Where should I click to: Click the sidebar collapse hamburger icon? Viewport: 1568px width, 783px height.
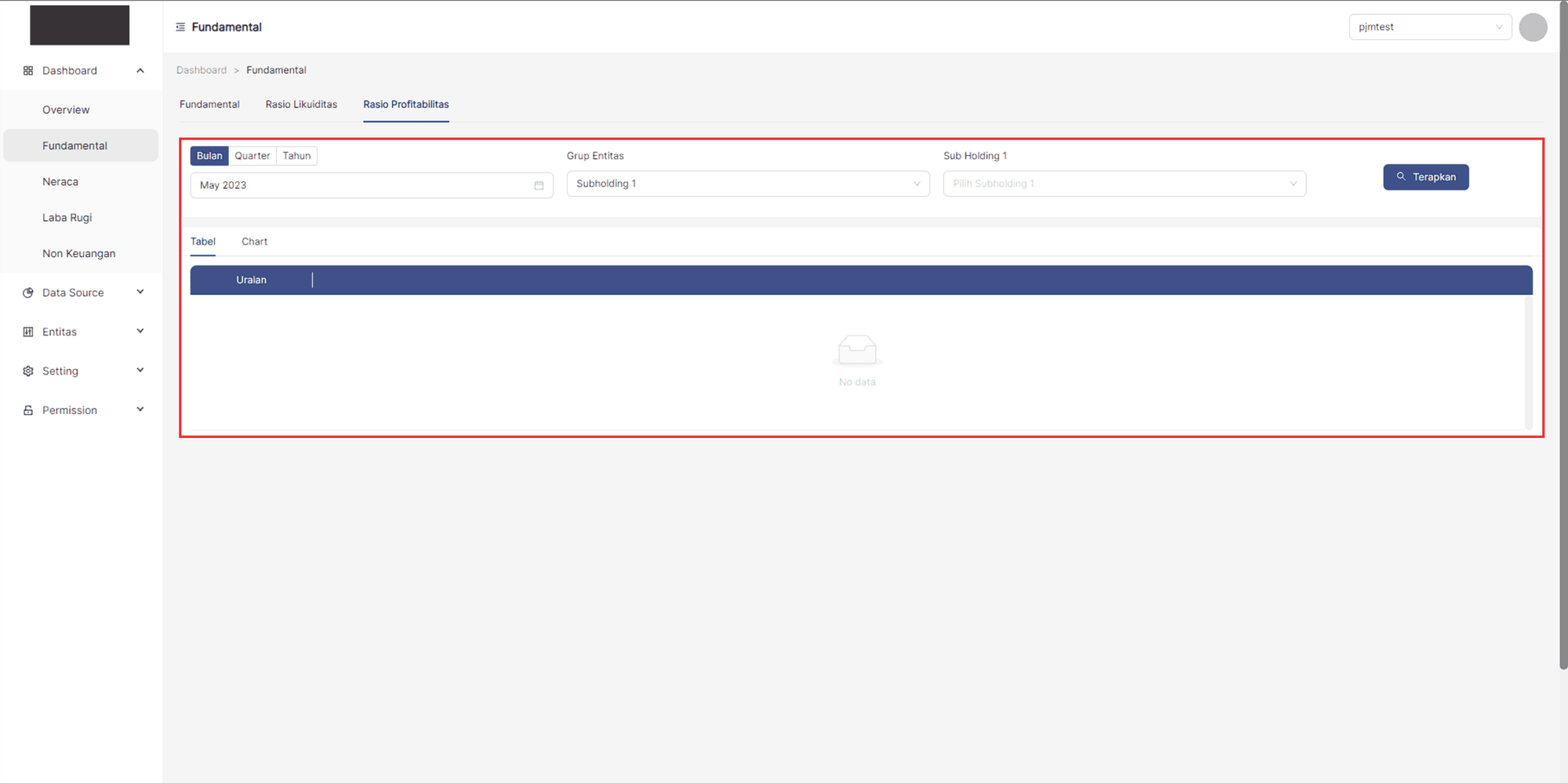click(180, 27)
